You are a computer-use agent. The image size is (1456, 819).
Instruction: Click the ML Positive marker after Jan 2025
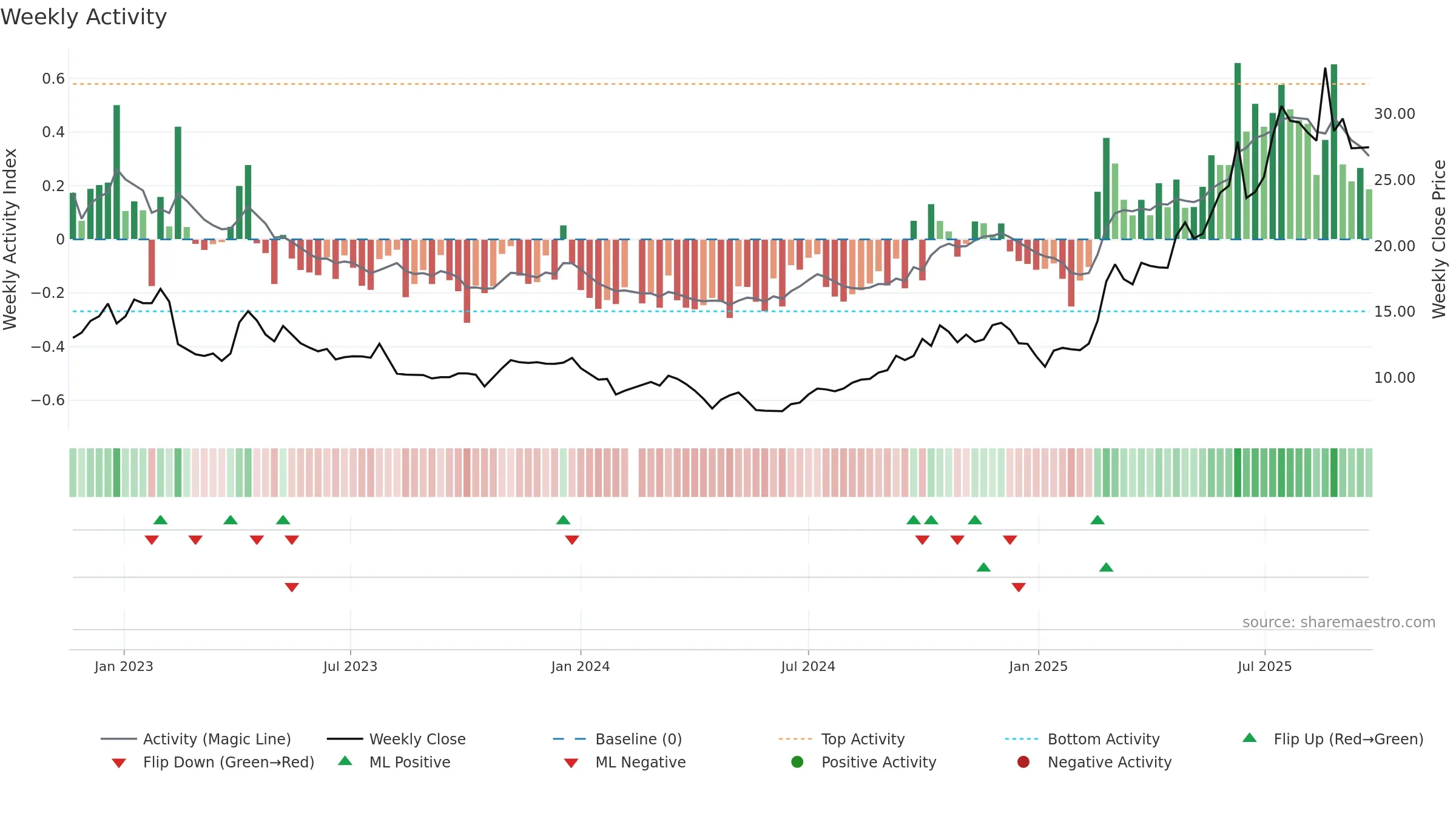point(1106,567)
